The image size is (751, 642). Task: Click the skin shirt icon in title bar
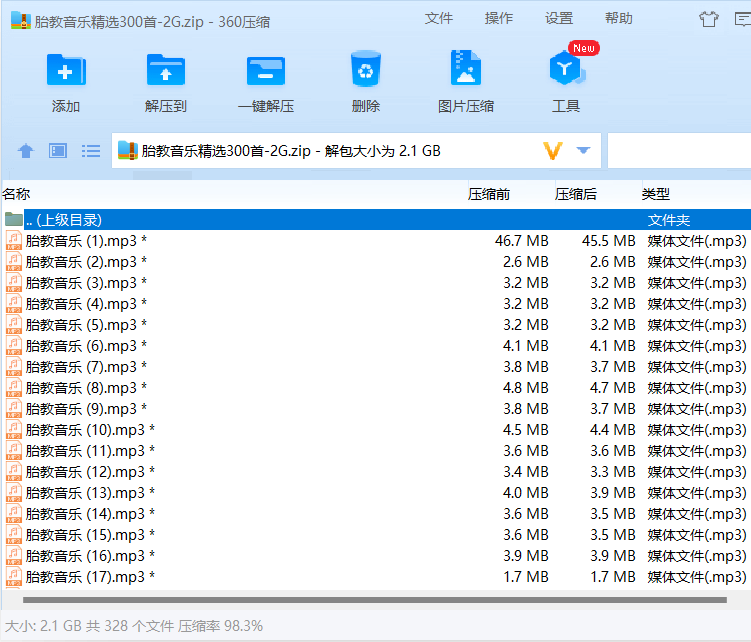[710, 18]
